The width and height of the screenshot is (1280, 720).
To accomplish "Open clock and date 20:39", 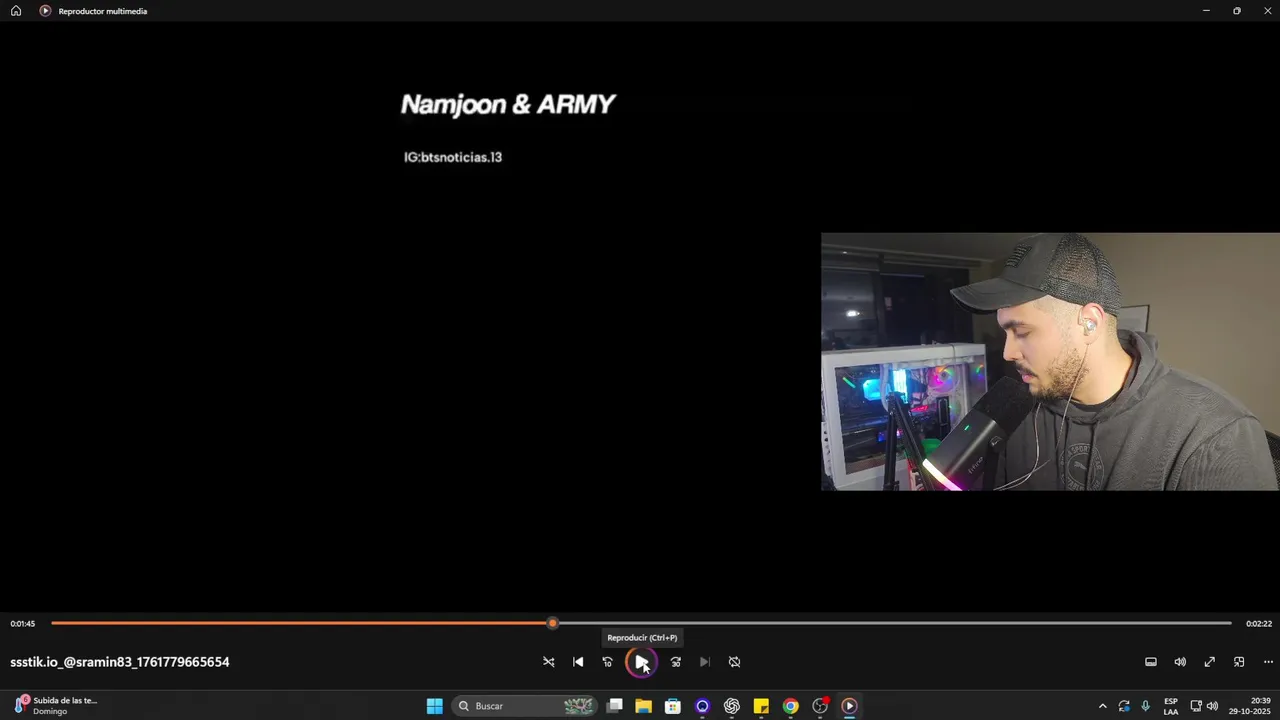I will [1250, 706].
